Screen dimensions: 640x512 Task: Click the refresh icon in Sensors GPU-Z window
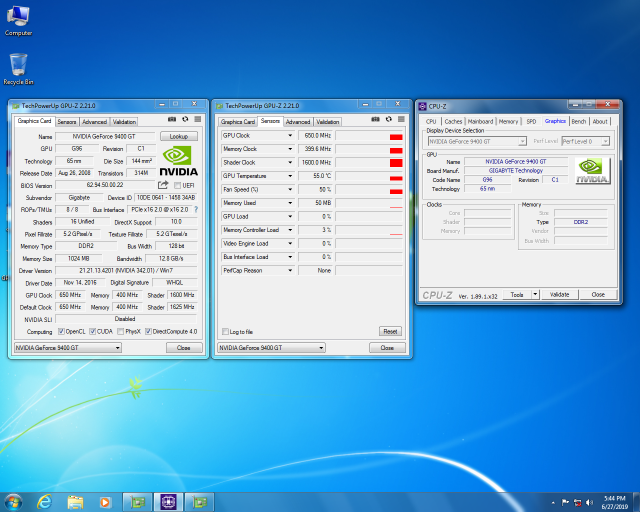(389, 119)
